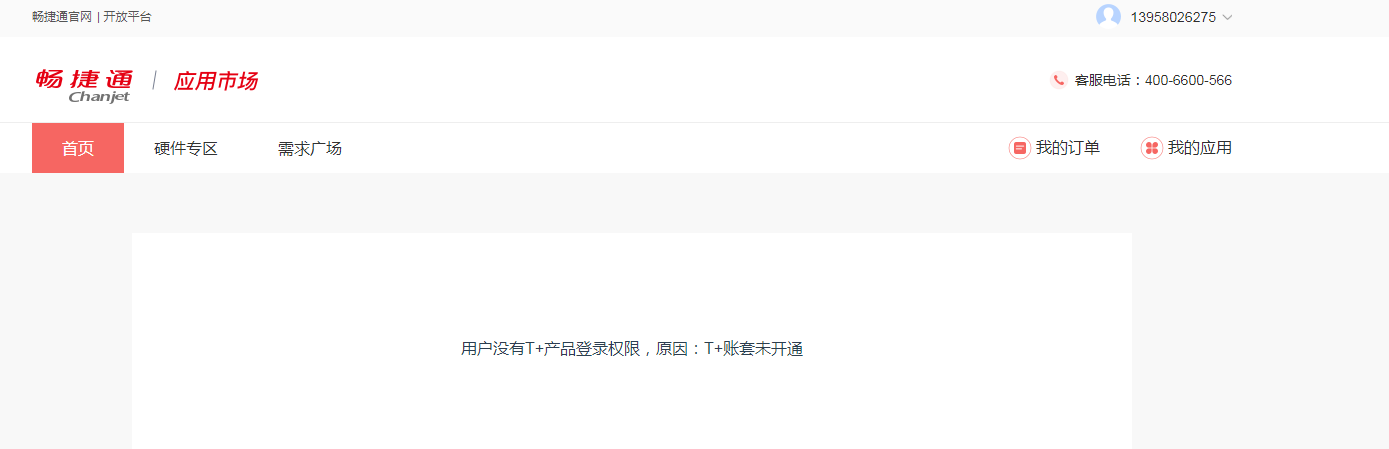Image resolution: width=1389 pixels, height=449 pixels.
Task: Open the 硬件专区 tab
Action: pos(186,148)
